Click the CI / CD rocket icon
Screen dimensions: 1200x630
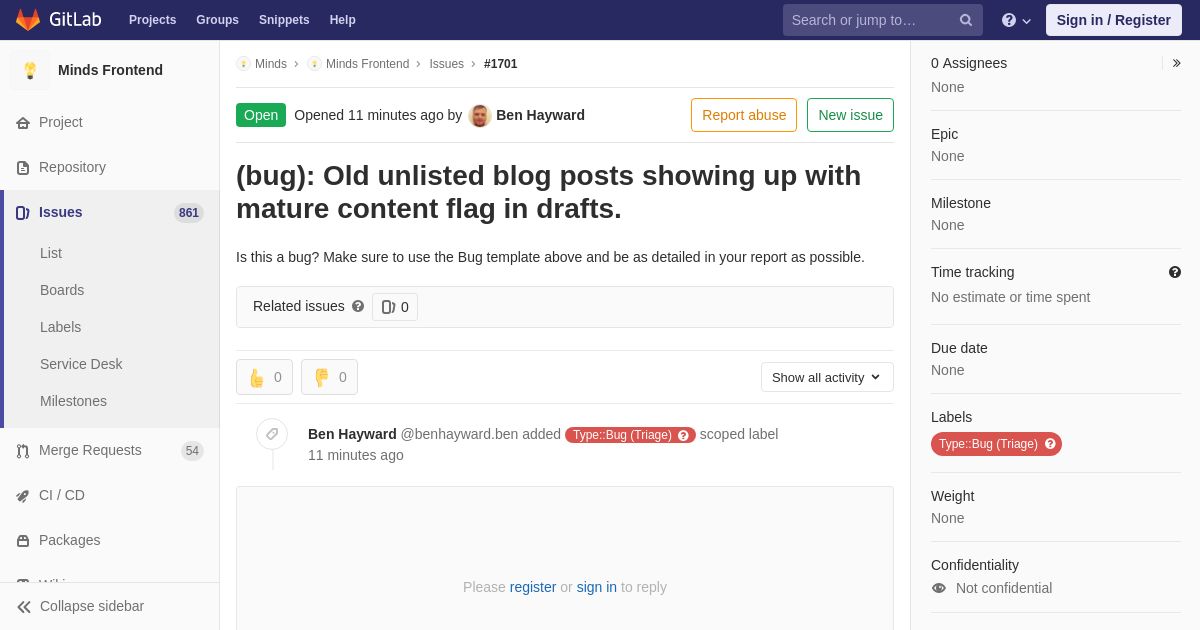[x=23, y=496]
